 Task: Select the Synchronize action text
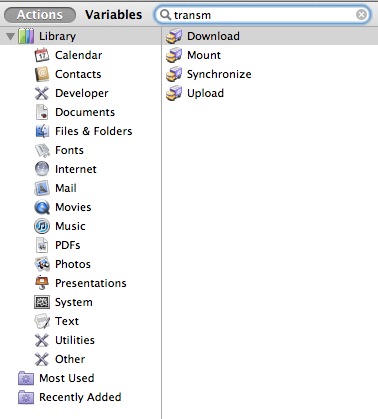[x=219, y=74]
